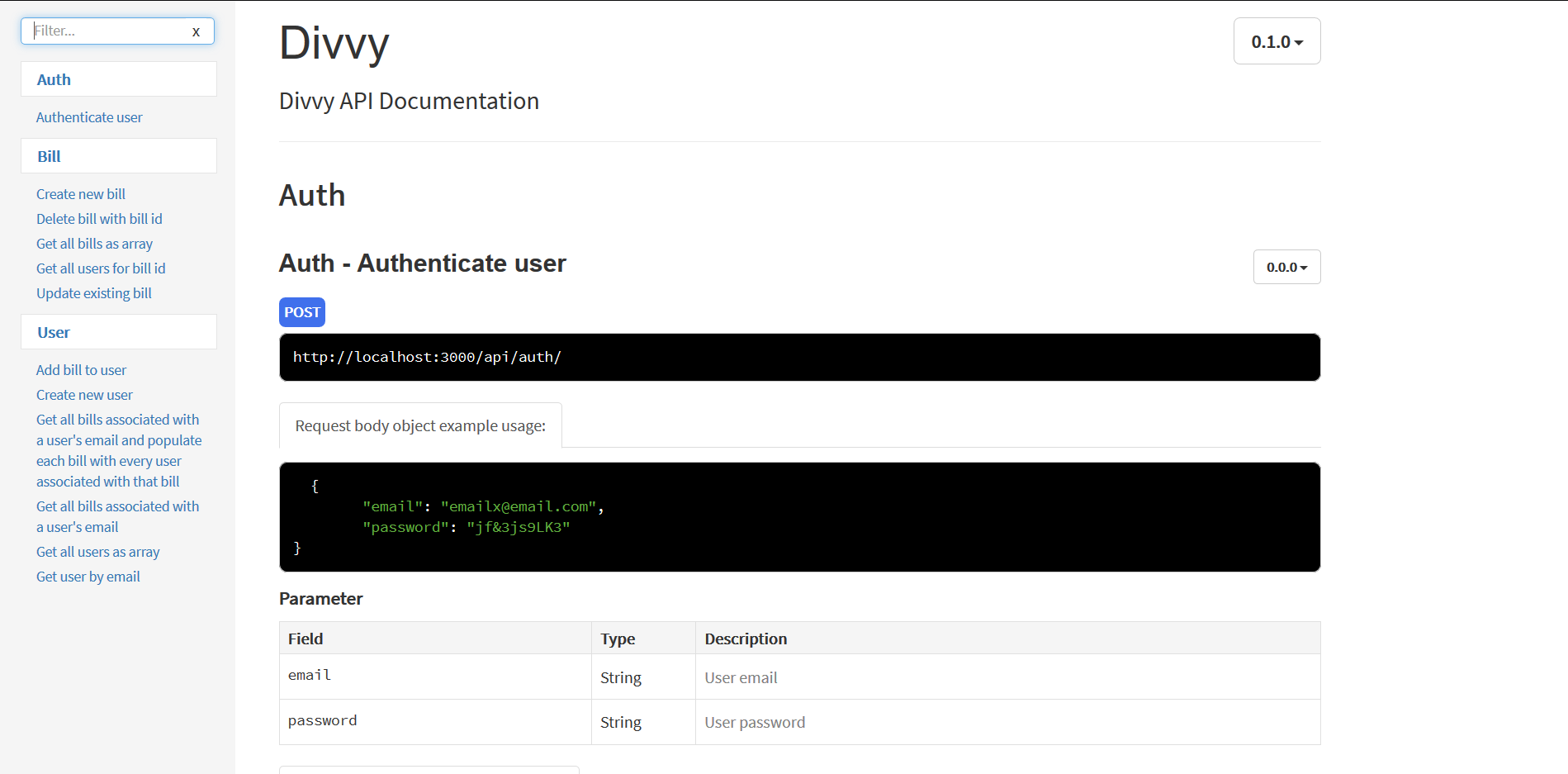Navigate to Authenticate user documentation
Image resolution: width=1568 pixels, height=774 pixels.
click(x=89, y=117)
